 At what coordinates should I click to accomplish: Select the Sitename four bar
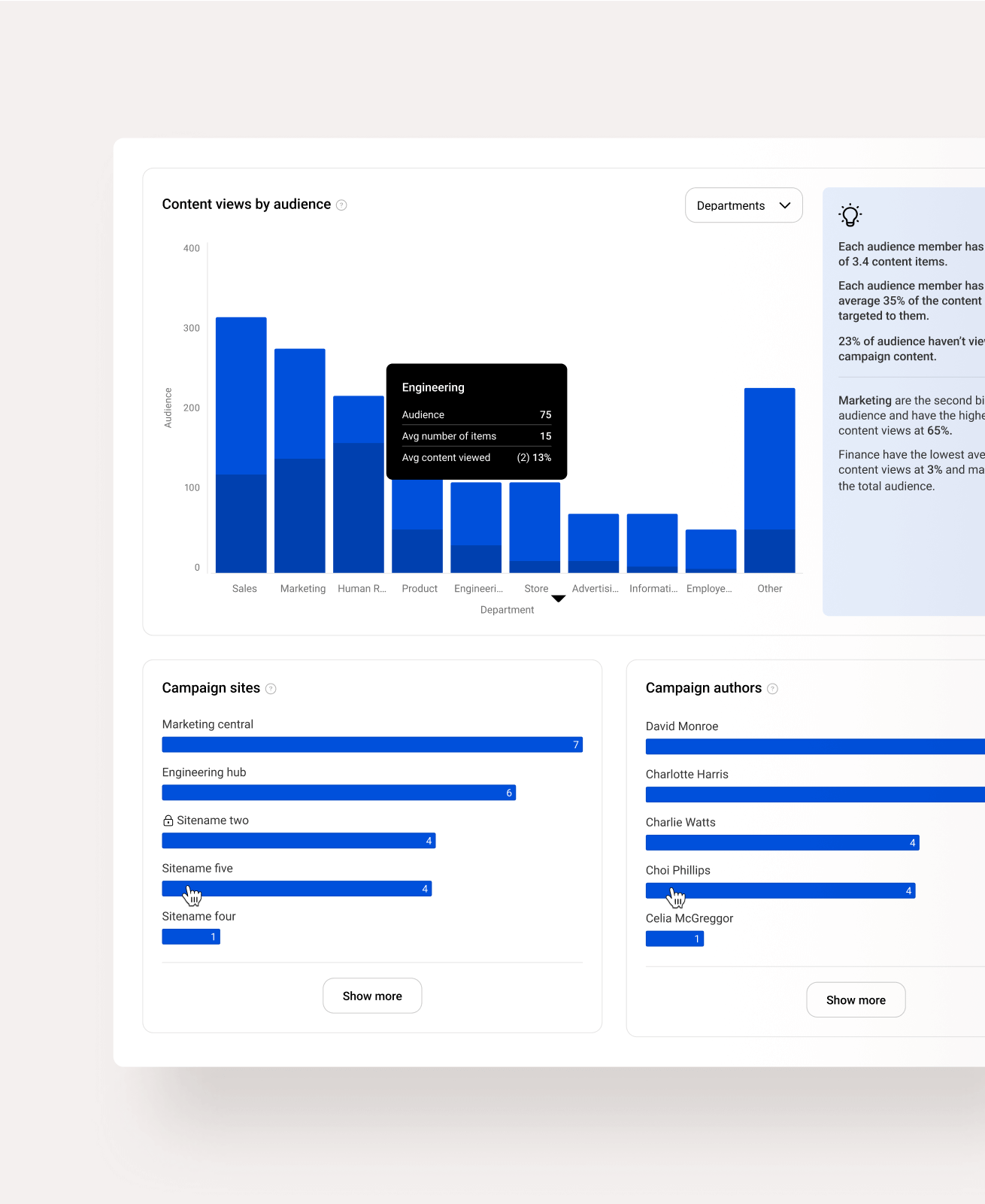191,937
